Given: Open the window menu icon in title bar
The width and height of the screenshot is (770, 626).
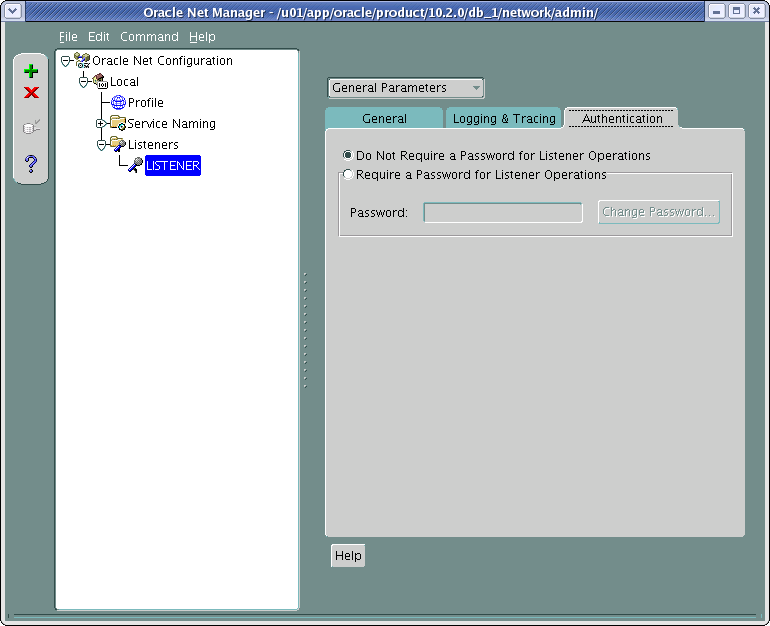Looking at the screenshot, I should [x=13, y=11].
